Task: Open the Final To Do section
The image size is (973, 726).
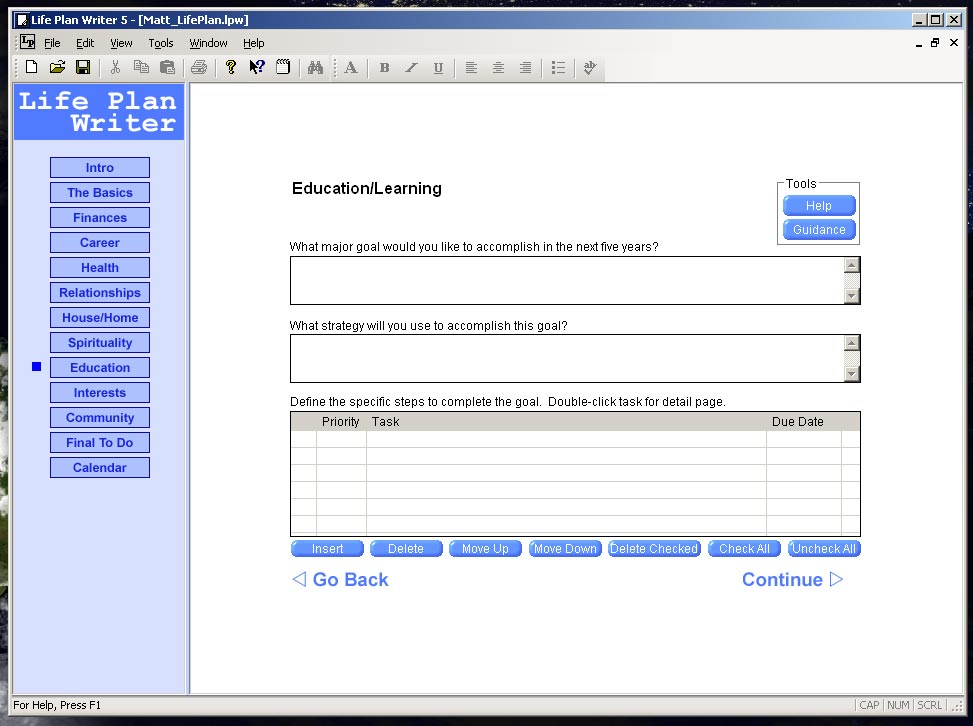Action: pyautogui.click(x=100, y=442)
